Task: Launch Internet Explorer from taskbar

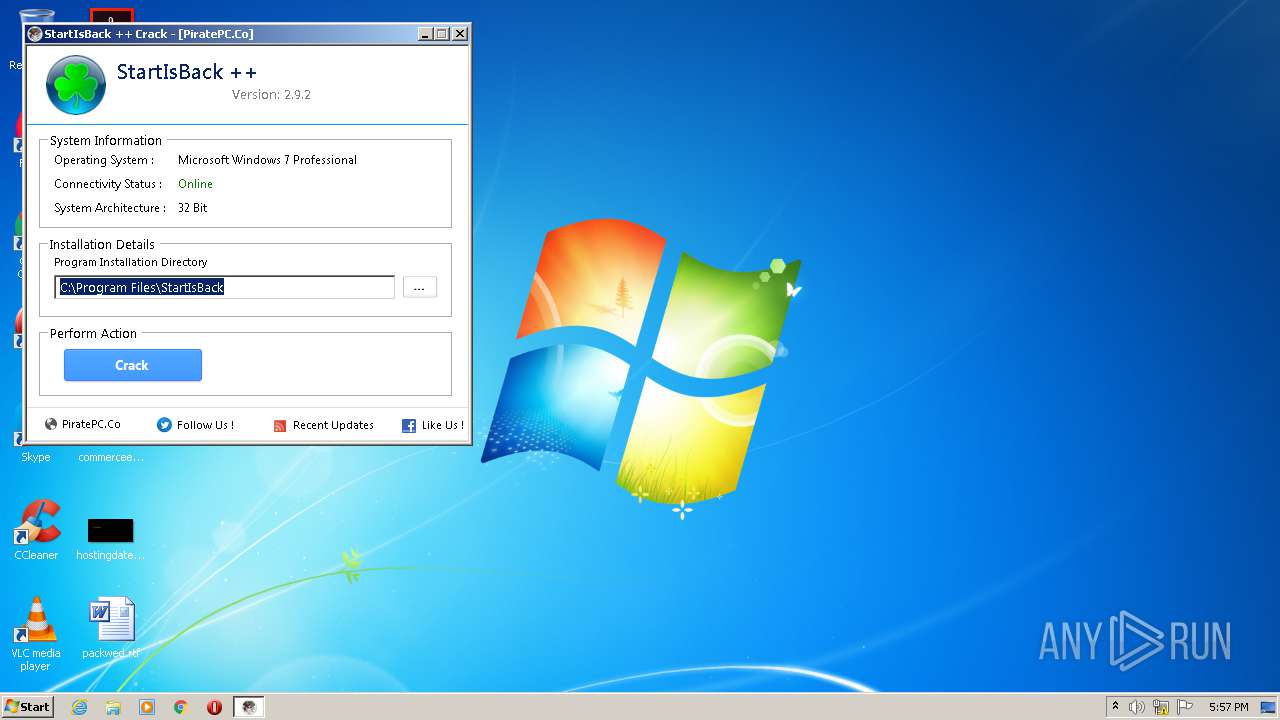Action: (x=79, y=707)
